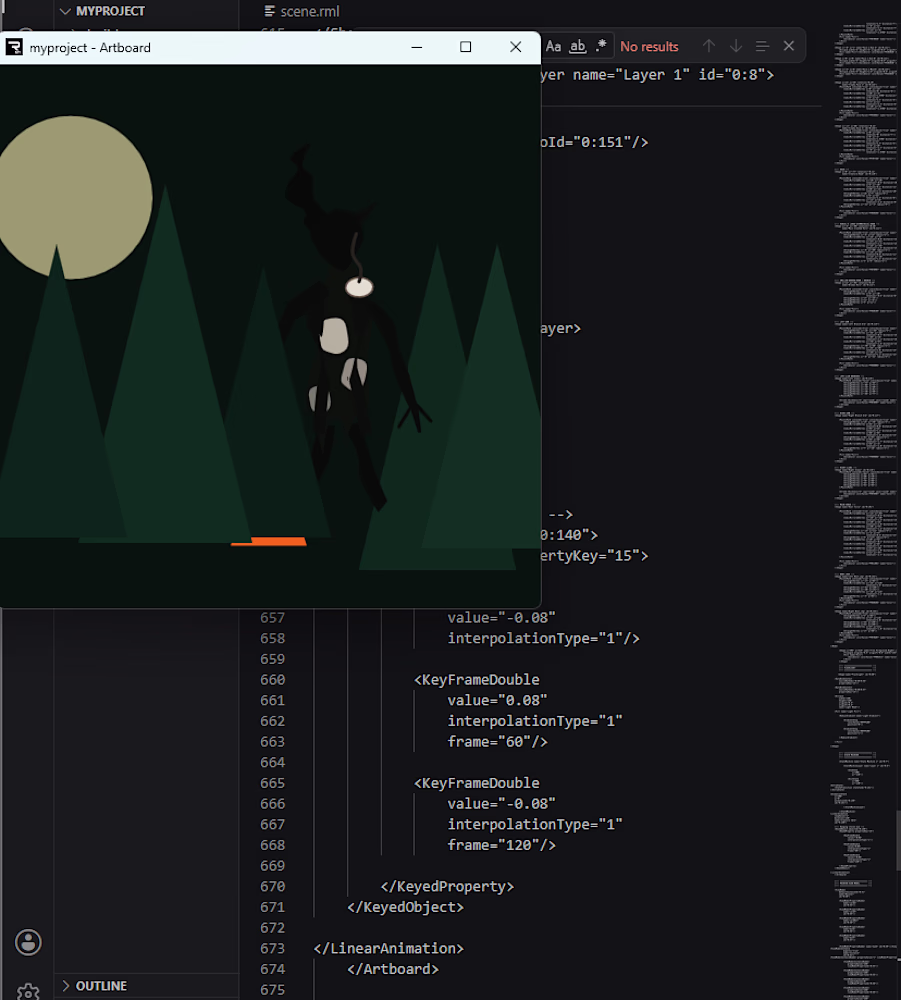Go to previous match arrow
Image resolution: width=901 pixels, height=1000 pixels.
coord(708,47)
